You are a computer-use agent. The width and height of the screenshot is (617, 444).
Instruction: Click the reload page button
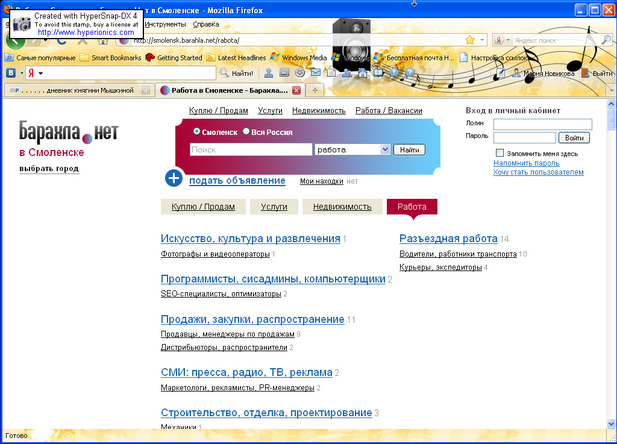point(62,41)
